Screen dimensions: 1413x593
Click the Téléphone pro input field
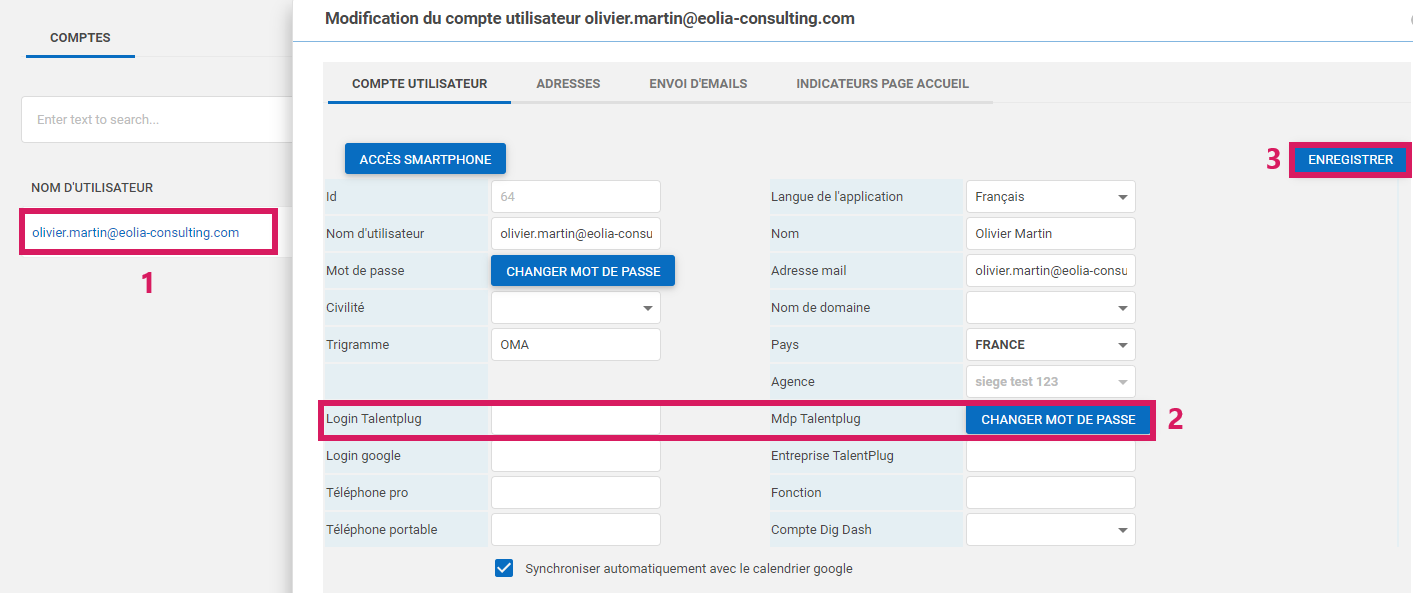tap(575, 493)
